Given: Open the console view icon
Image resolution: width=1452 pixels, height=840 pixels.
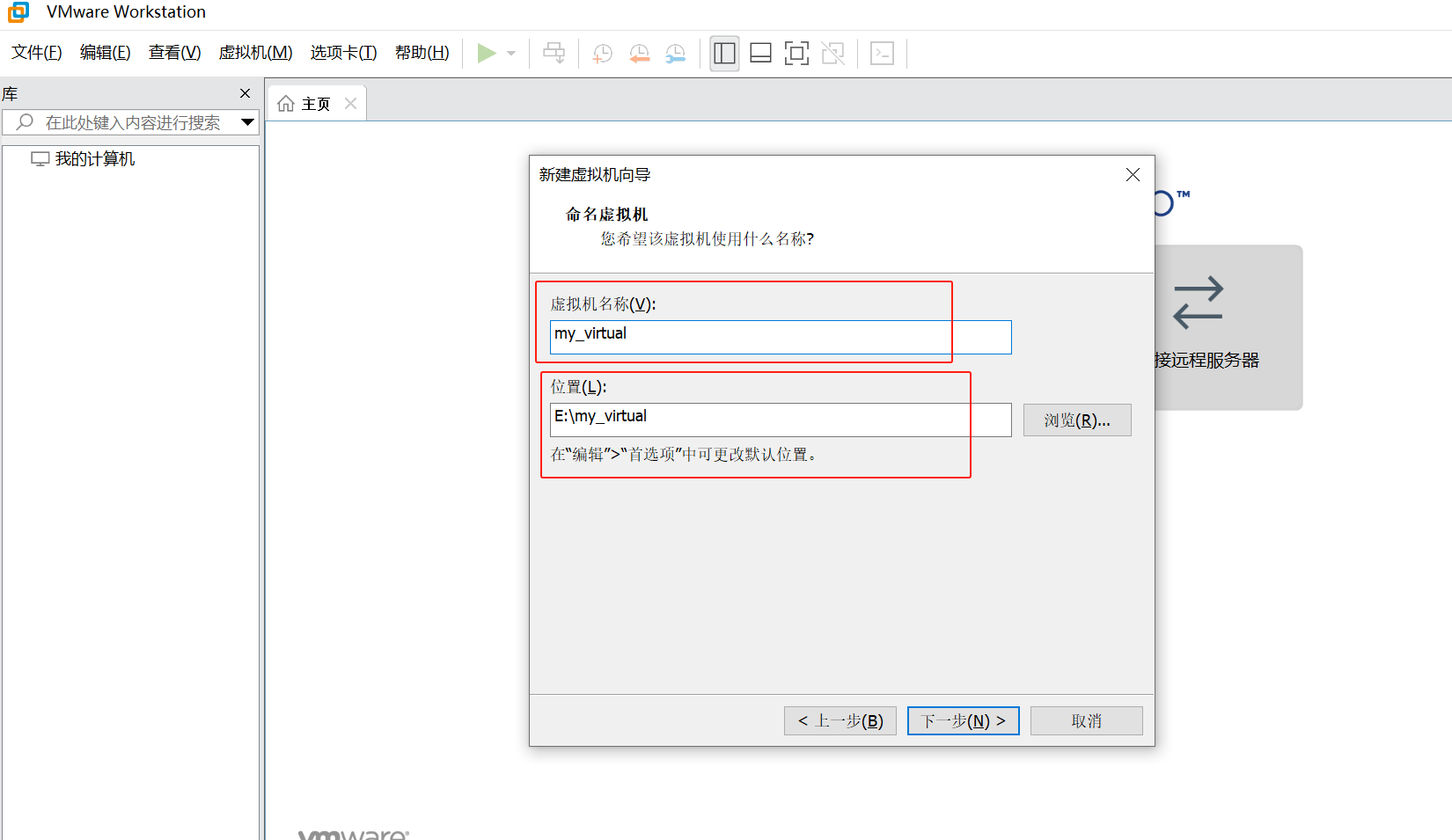Looking at the screenshot, I should pyautogui.click(x=882, y=54).
